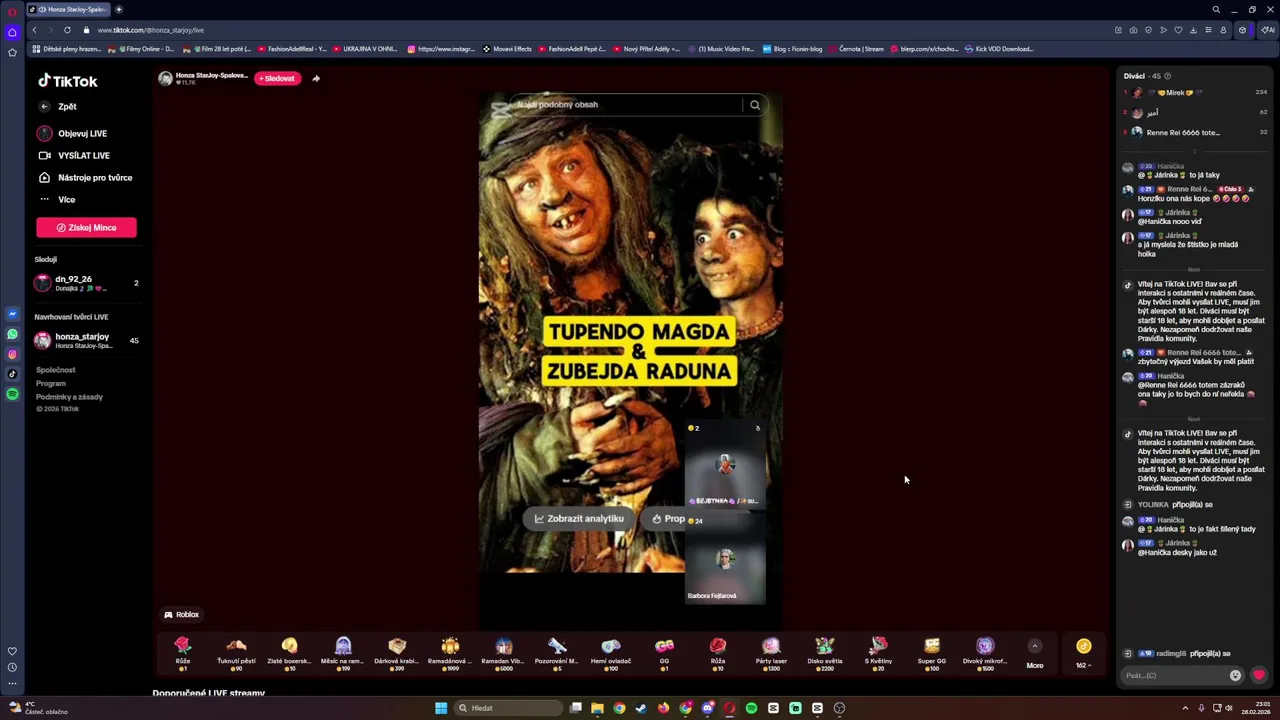
Task: Send the GG gift costing 1 coin
Action: click(x=664, y=652)
